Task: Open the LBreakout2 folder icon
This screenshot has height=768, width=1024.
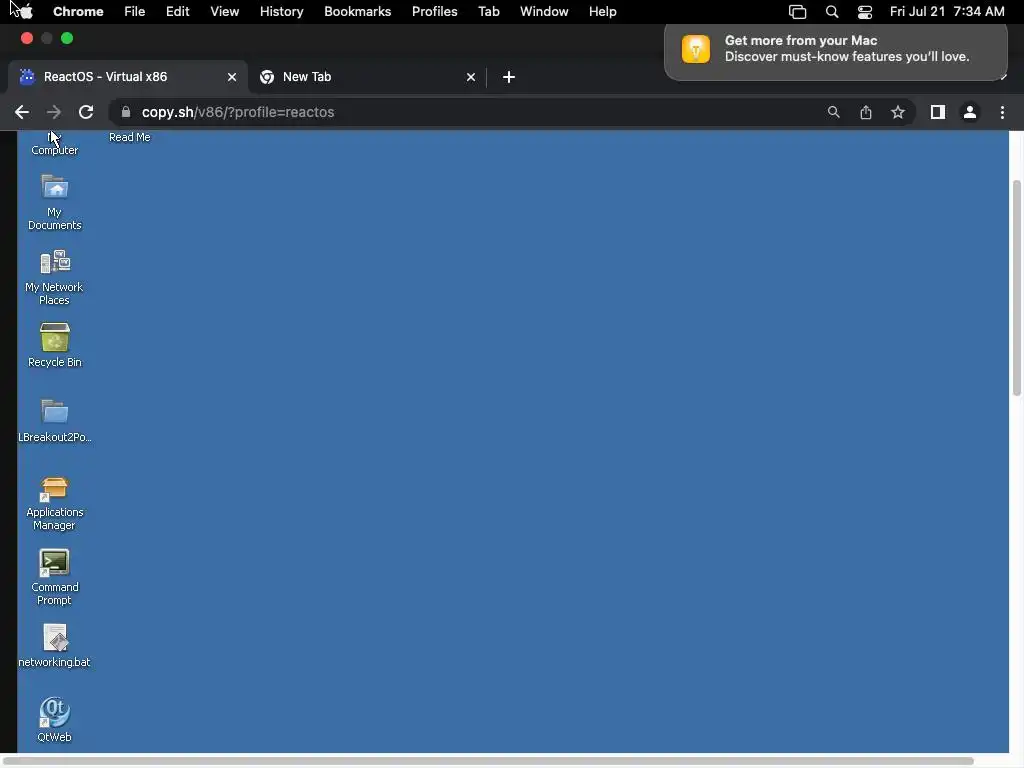Action: (x=55, y=411)
